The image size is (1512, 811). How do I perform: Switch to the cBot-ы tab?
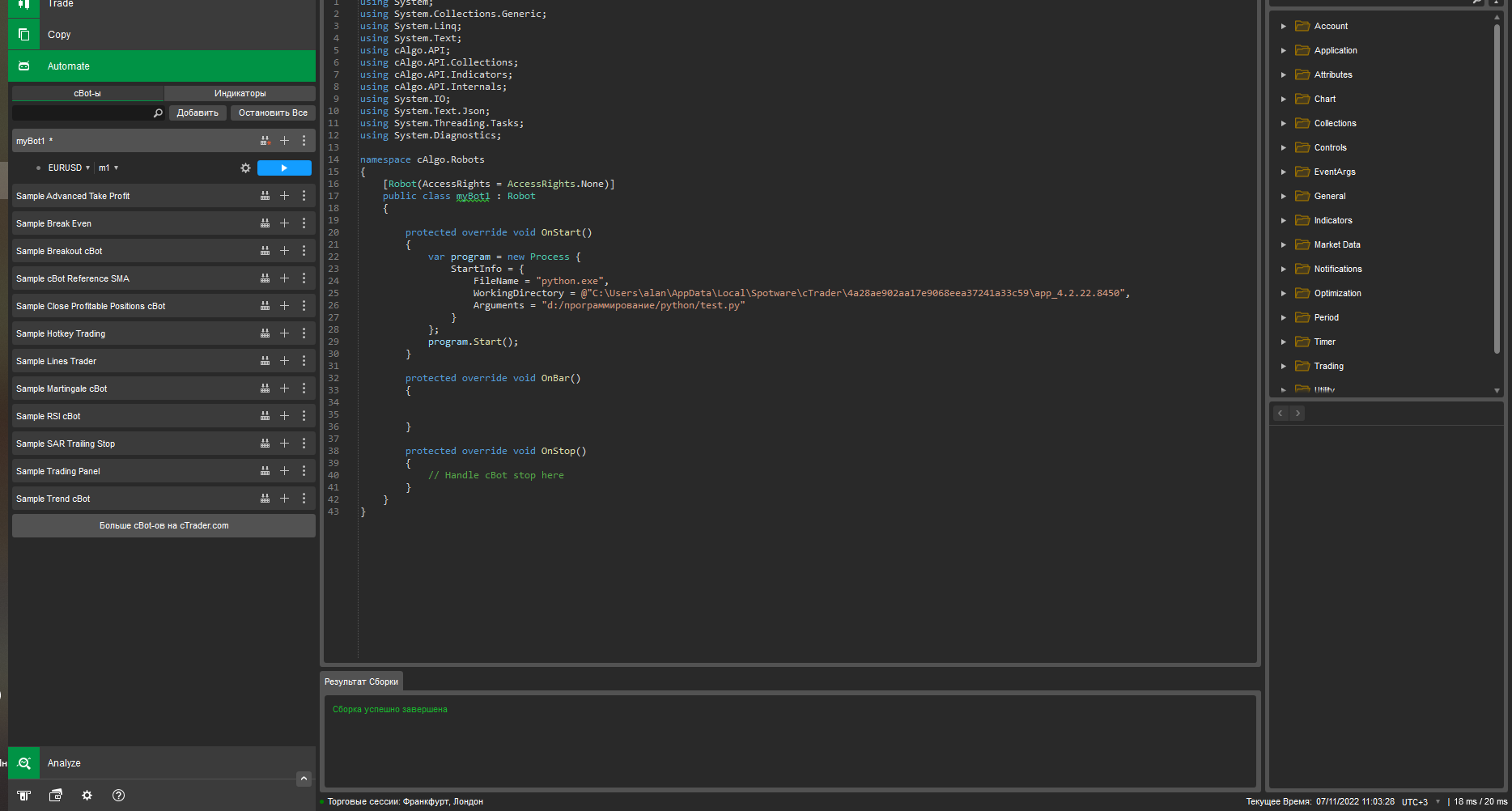[87, 93]
